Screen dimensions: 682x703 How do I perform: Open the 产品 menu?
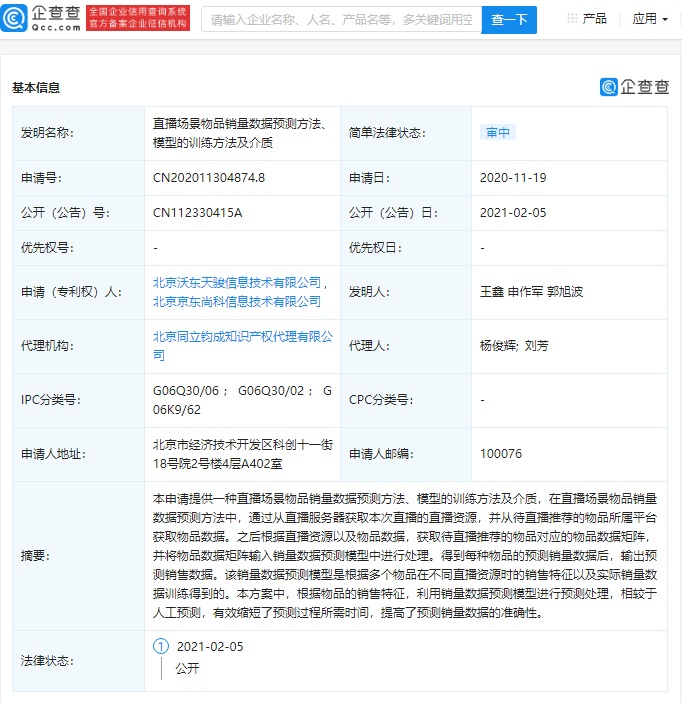[x=594, y=19]
